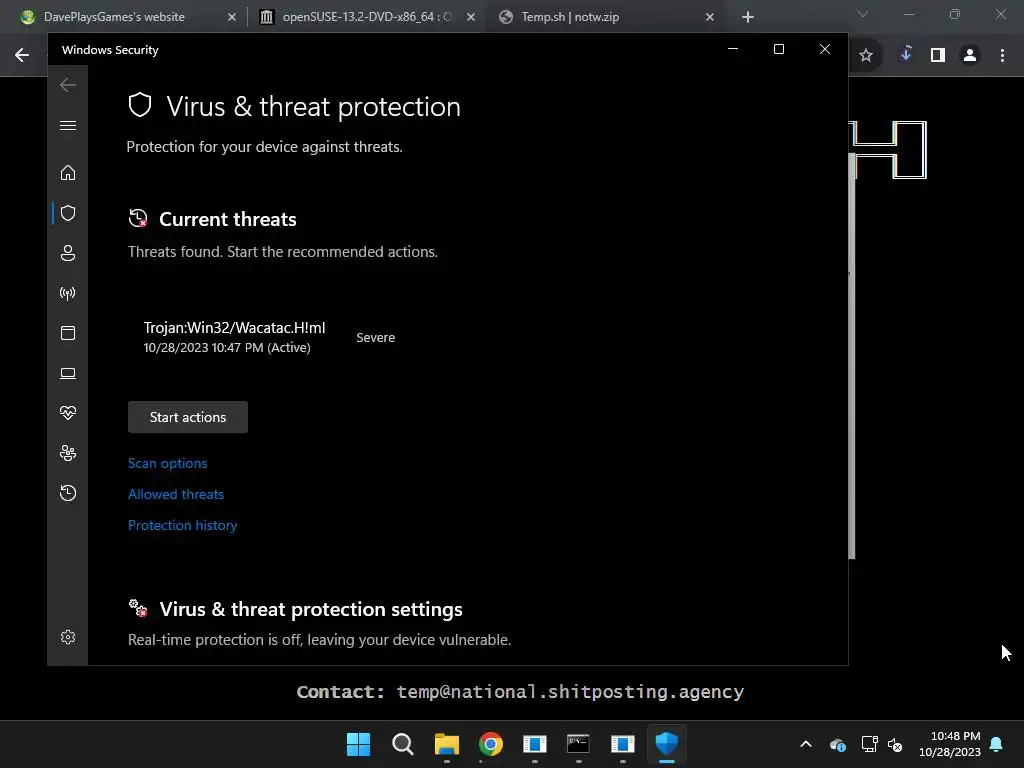Open taskbar Search

pyautogui.click(x=403, y=744)
